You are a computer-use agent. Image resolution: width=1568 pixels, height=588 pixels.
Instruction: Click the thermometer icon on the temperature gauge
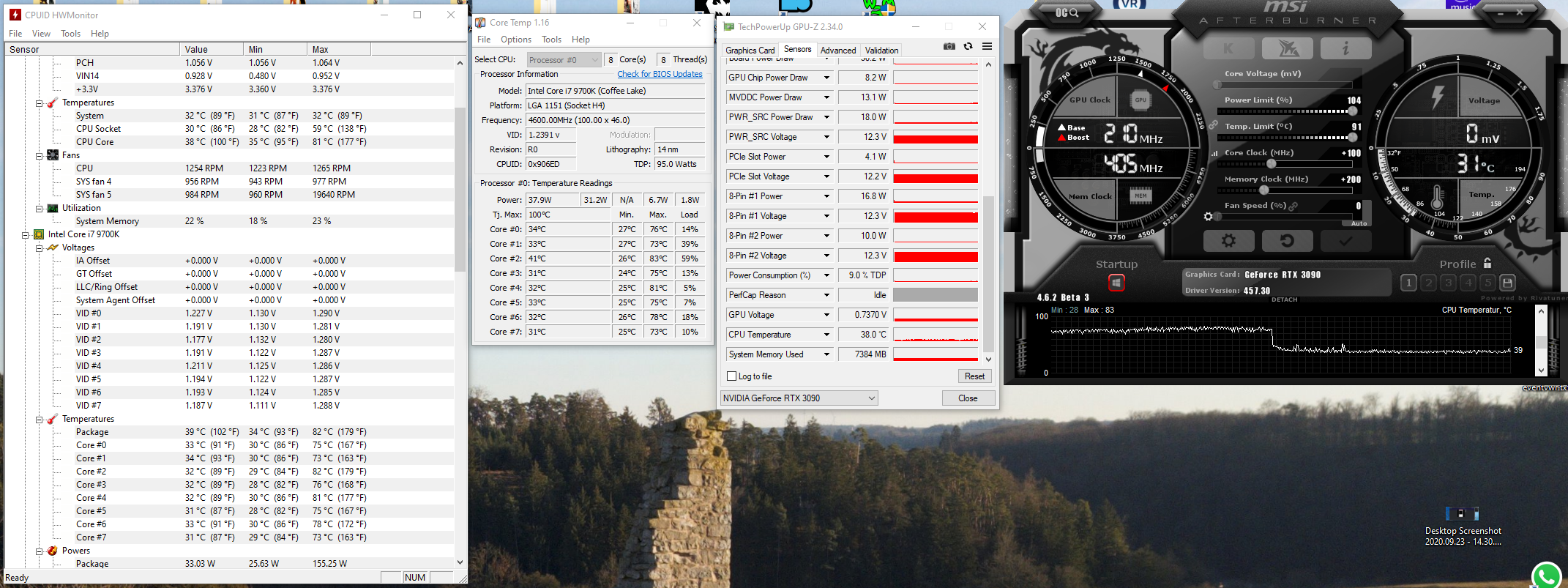pyautogui.click(x=1436, y=197)
